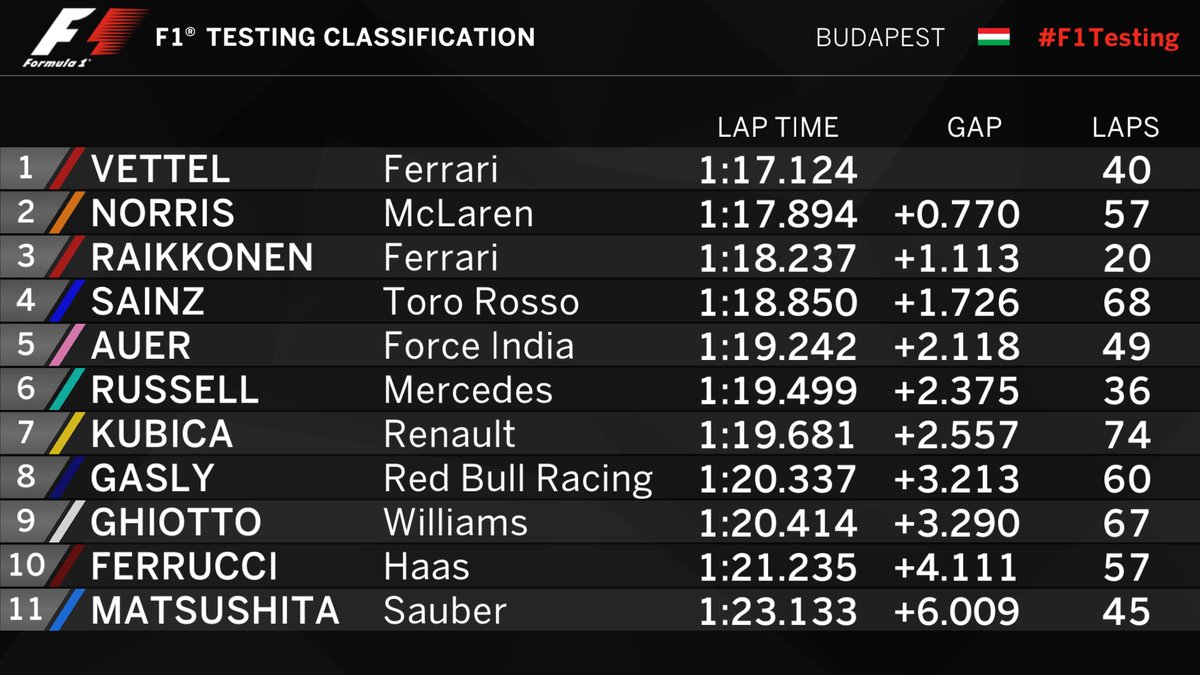
Task: Click the position 10 number badge
Action: pos(26,566)
